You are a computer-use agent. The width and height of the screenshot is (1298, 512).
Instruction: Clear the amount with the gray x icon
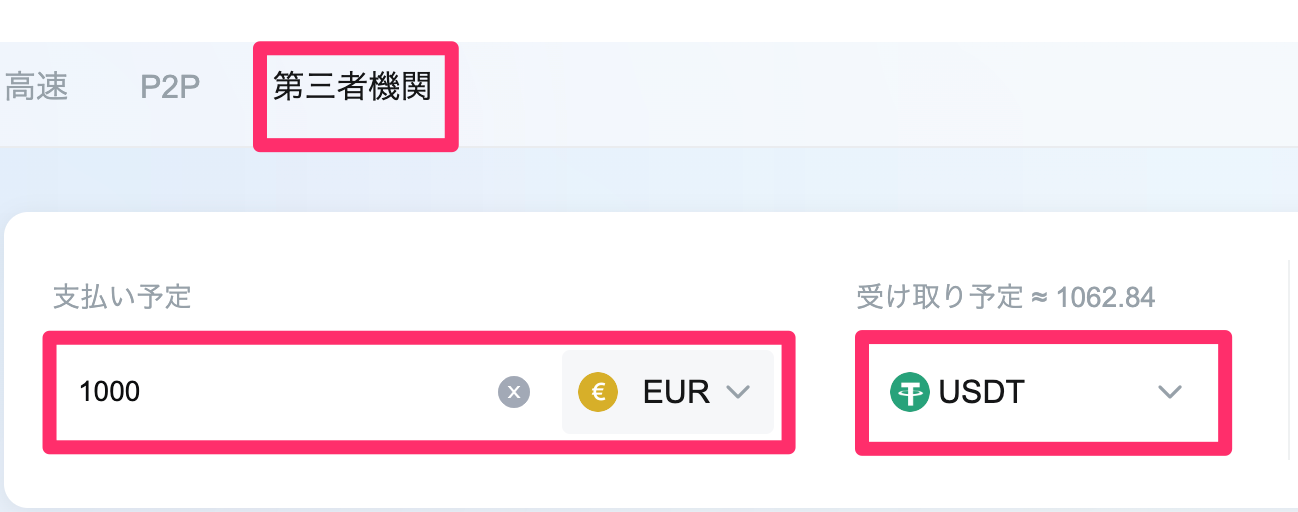[514, 392]
